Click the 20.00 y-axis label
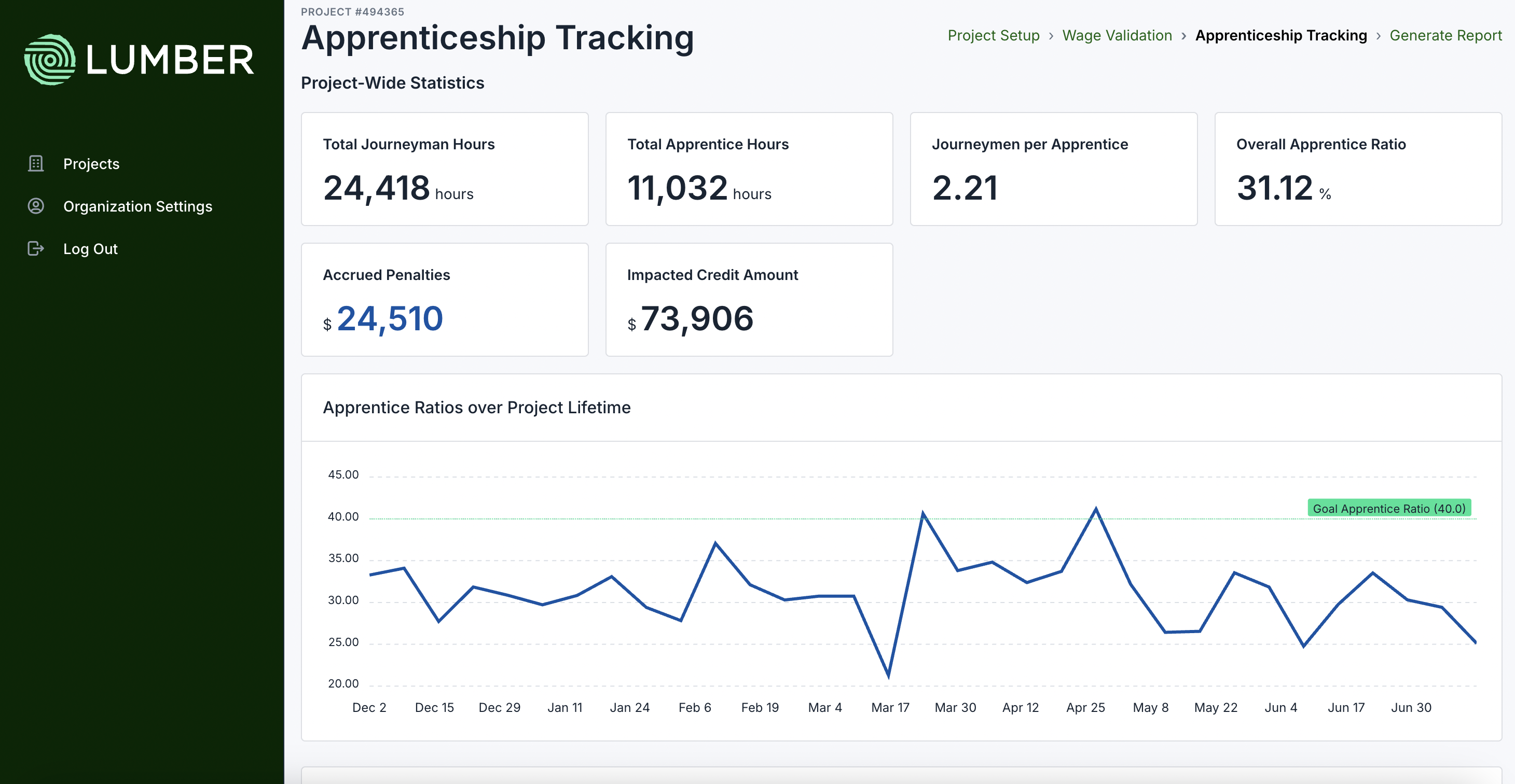 343,683
